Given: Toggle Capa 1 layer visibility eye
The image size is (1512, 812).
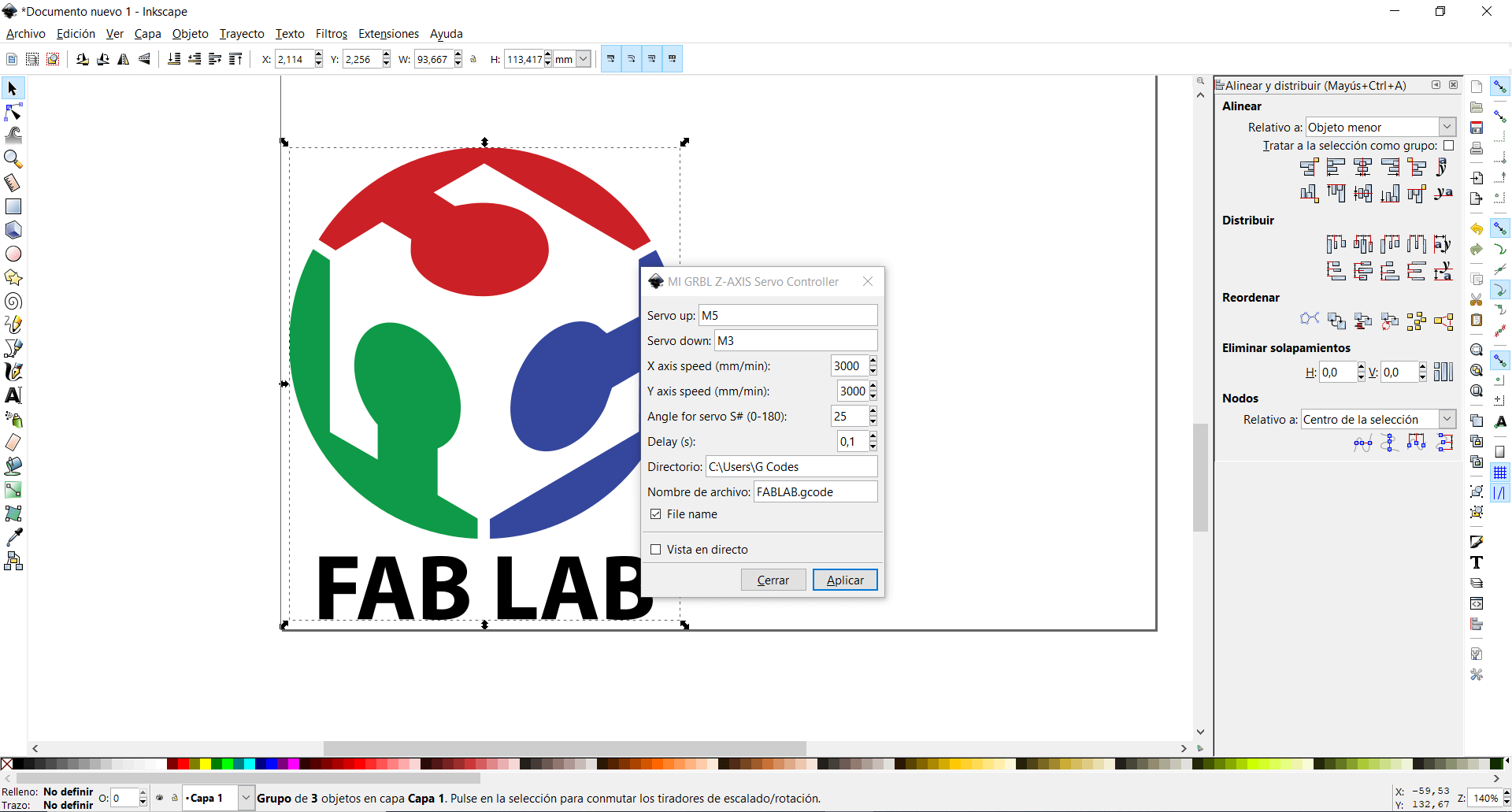Looking at the screenshot, I should 160,798.
